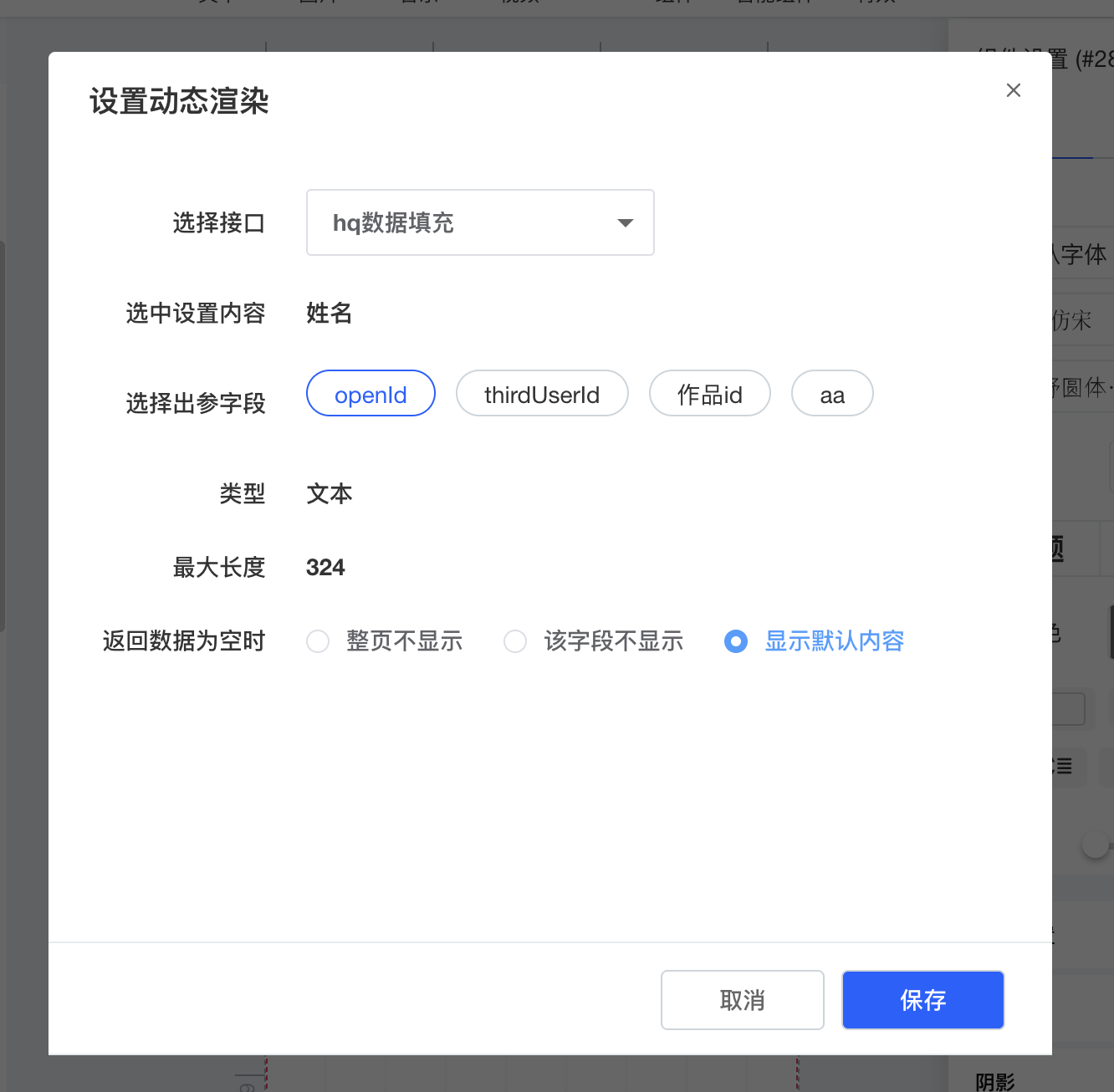Select the 整页不显示 radio button
The image size is (1114, 1092).
click(318, 641)
